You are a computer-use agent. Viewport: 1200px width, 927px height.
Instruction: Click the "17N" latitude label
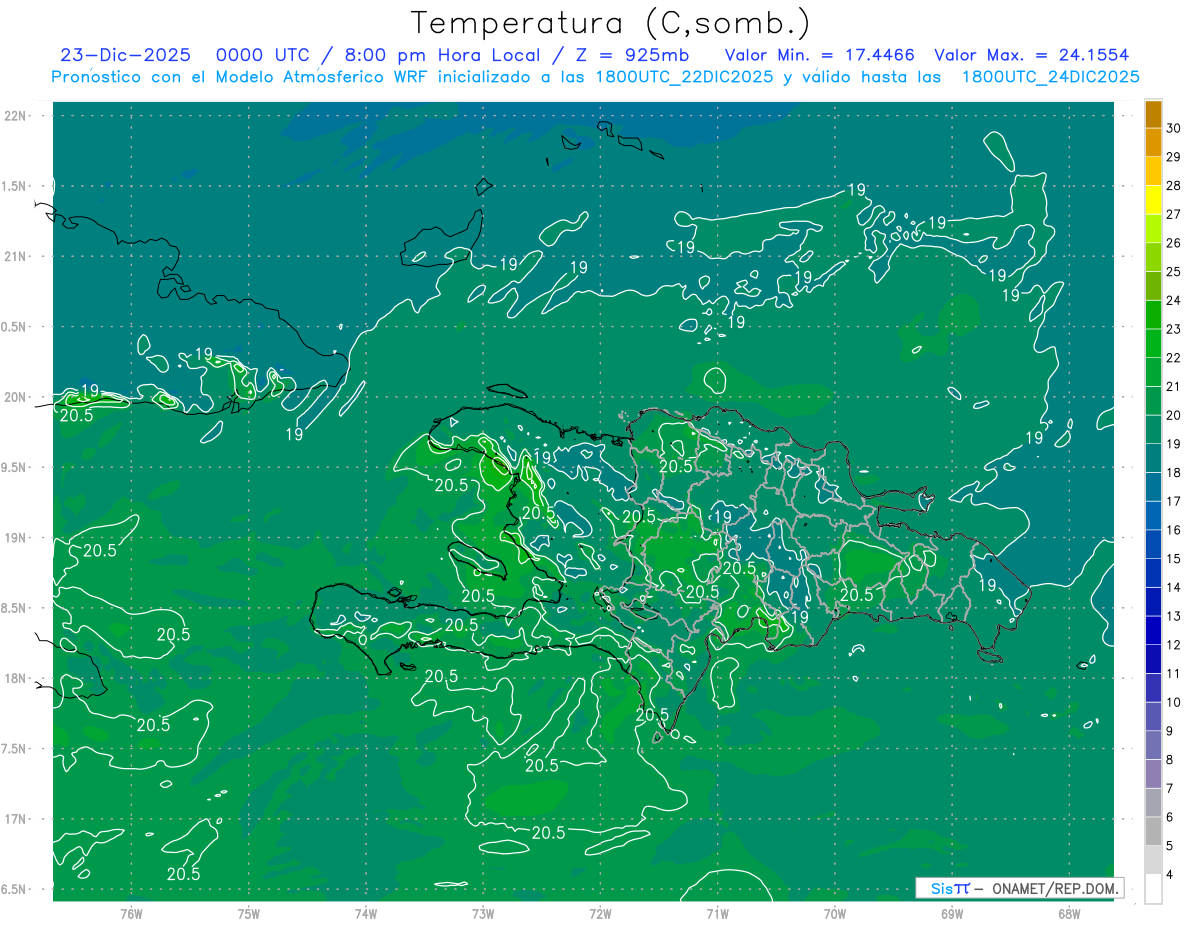click(x=16, y=820)
